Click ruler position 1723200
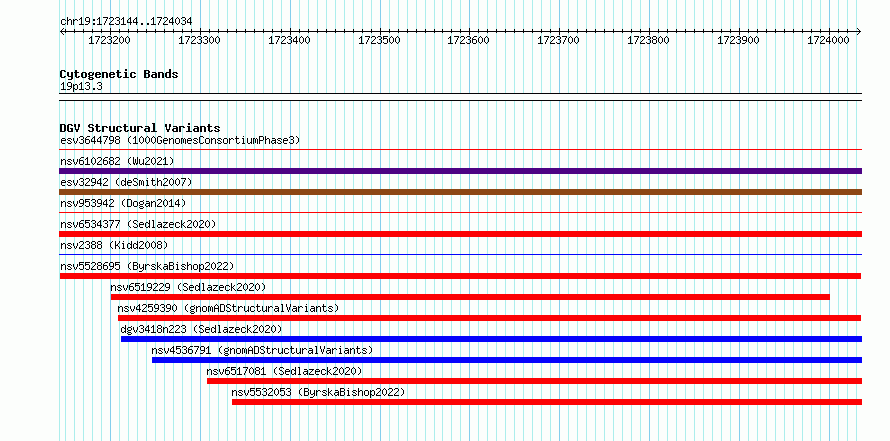The width and height of the screenshot is (890, 441). 110,40
